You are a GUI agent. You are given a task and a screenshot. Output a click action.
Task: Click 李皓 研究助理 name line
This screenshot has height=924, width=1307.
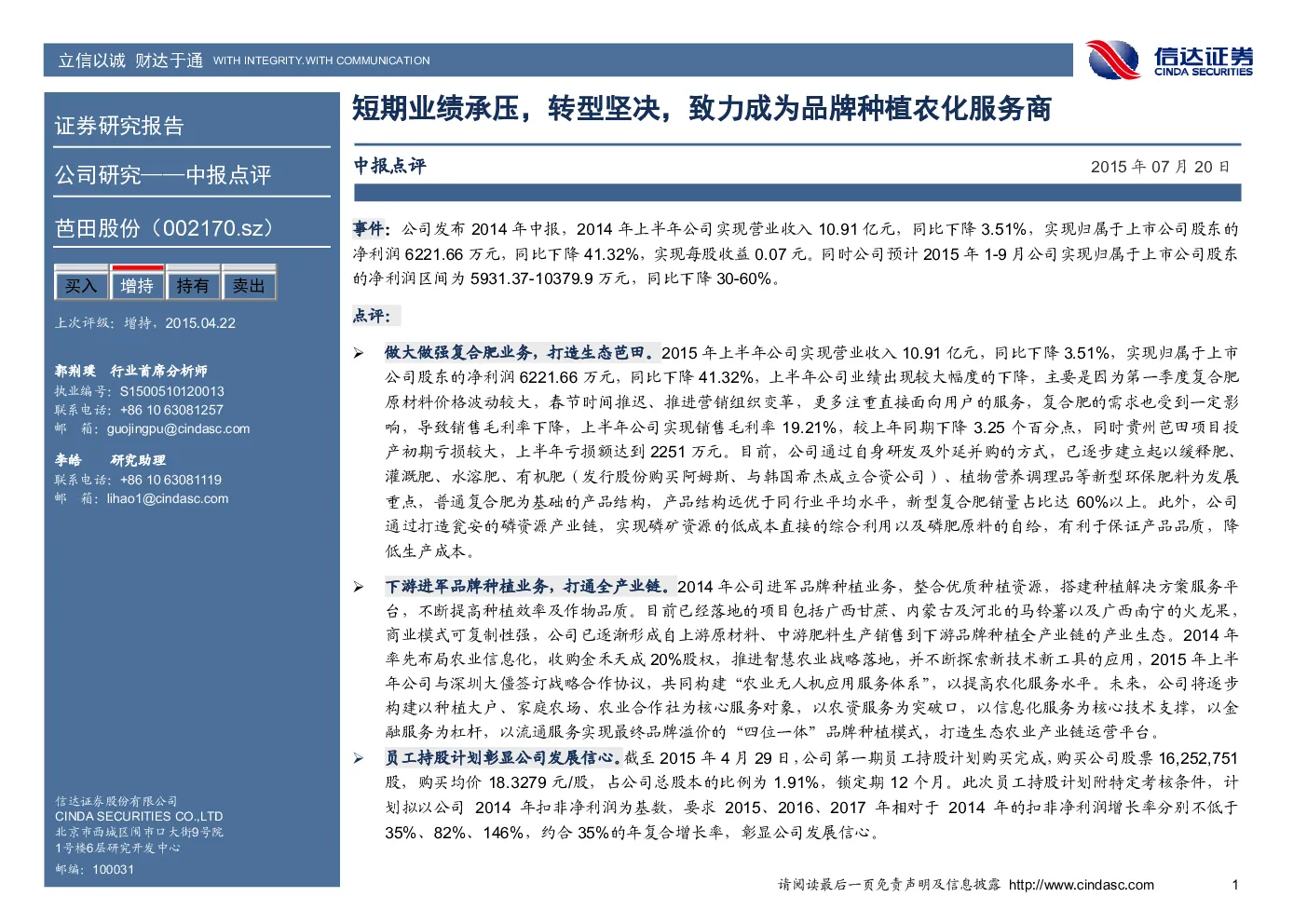click(x=110, y=460)
